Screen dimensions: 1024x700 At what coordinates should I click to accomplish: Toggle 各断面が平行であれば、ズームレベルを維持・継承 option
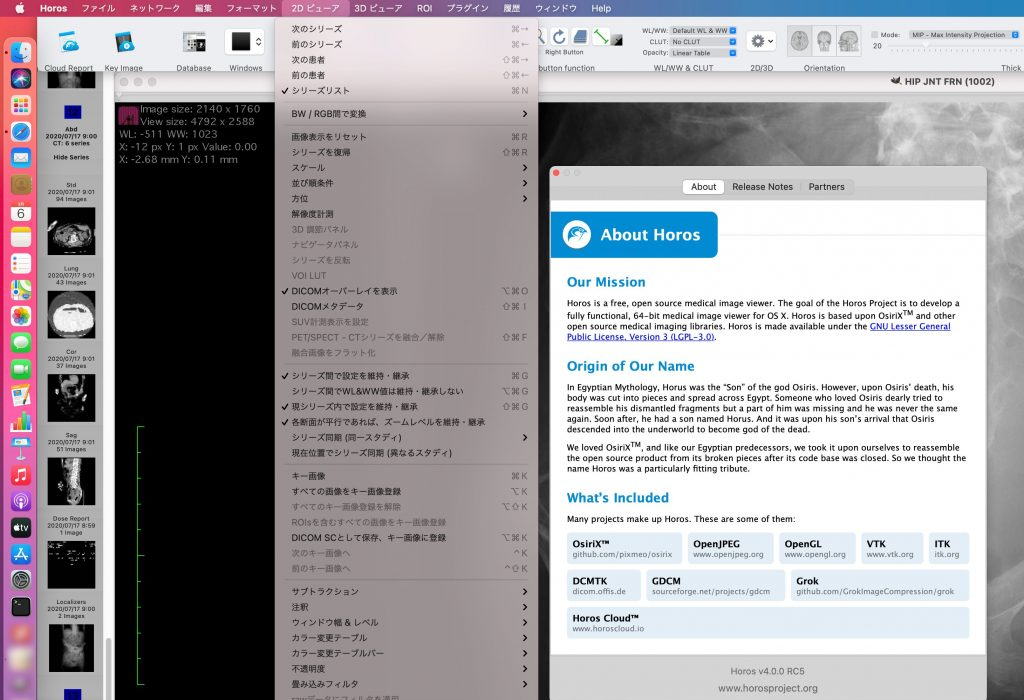pyautogui.click(x=406, y=422)
